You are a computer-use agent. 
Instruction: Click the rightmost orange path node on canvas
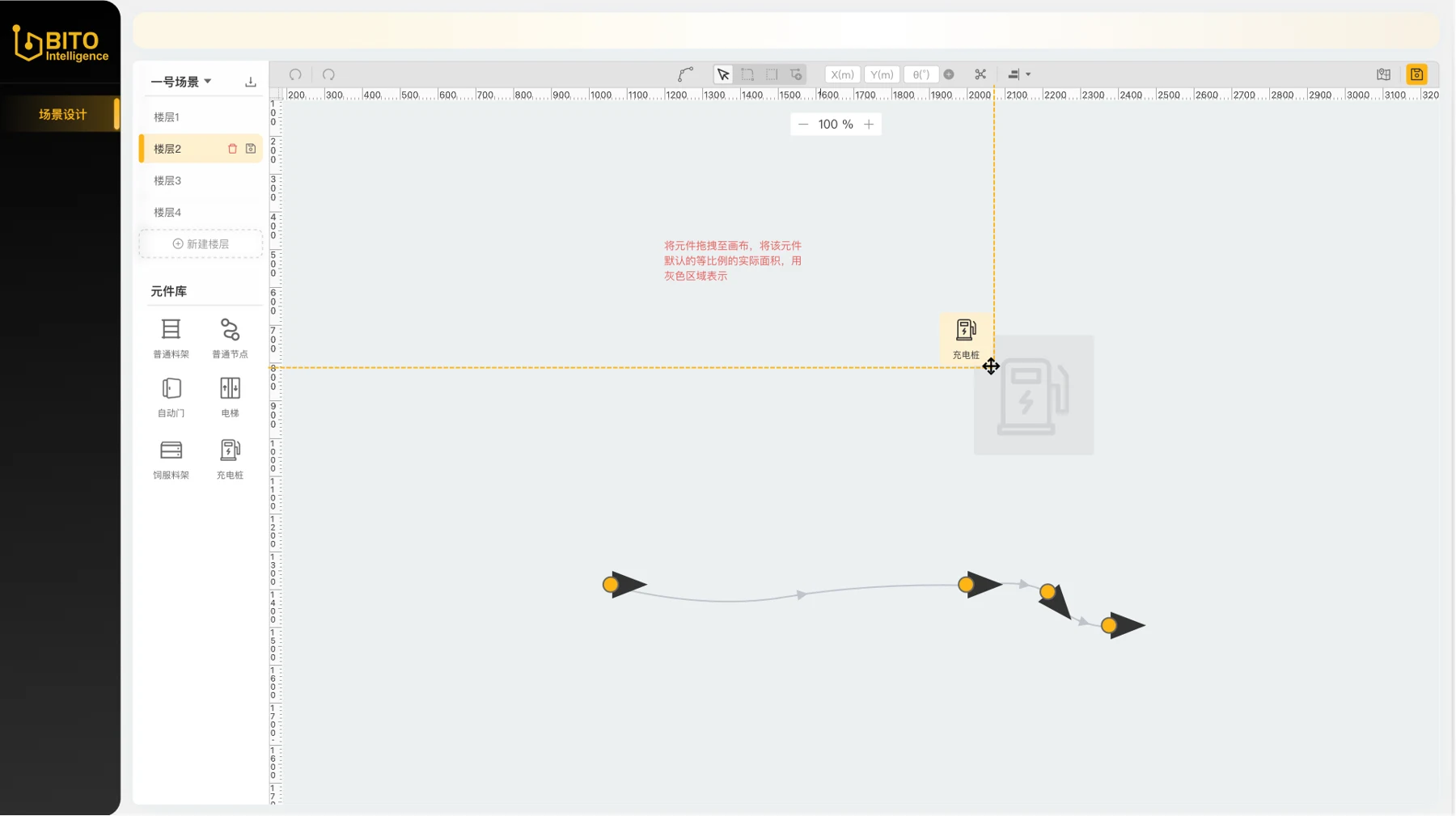pyautogui.click(x=1109, y=625)
